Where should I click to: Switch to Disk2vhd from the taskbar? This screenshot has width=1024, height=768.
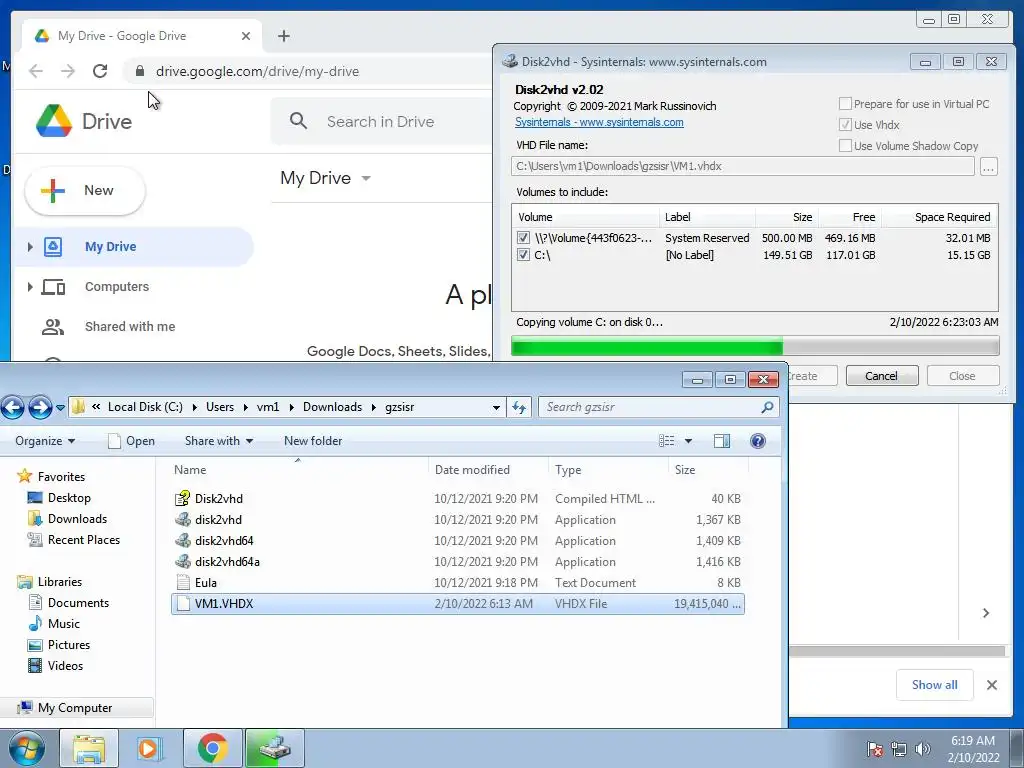pos(274,748)
